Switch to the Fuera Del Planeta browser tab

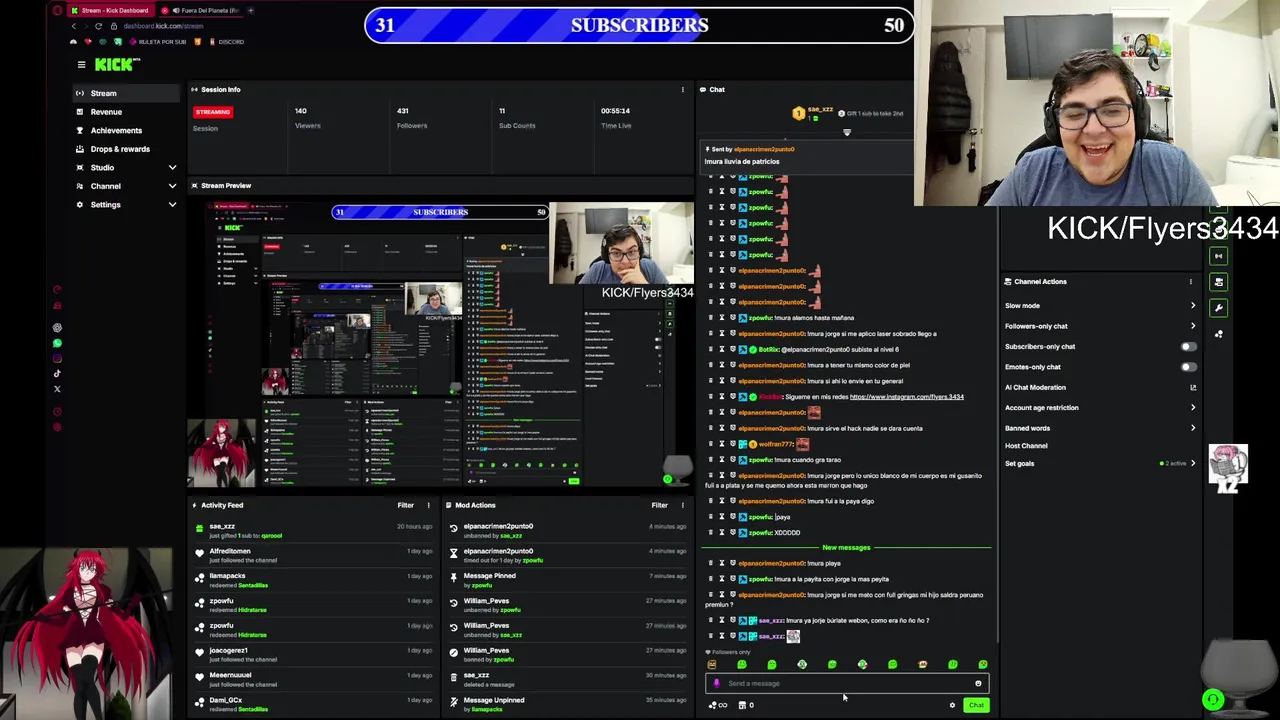(x=201, y=10)
